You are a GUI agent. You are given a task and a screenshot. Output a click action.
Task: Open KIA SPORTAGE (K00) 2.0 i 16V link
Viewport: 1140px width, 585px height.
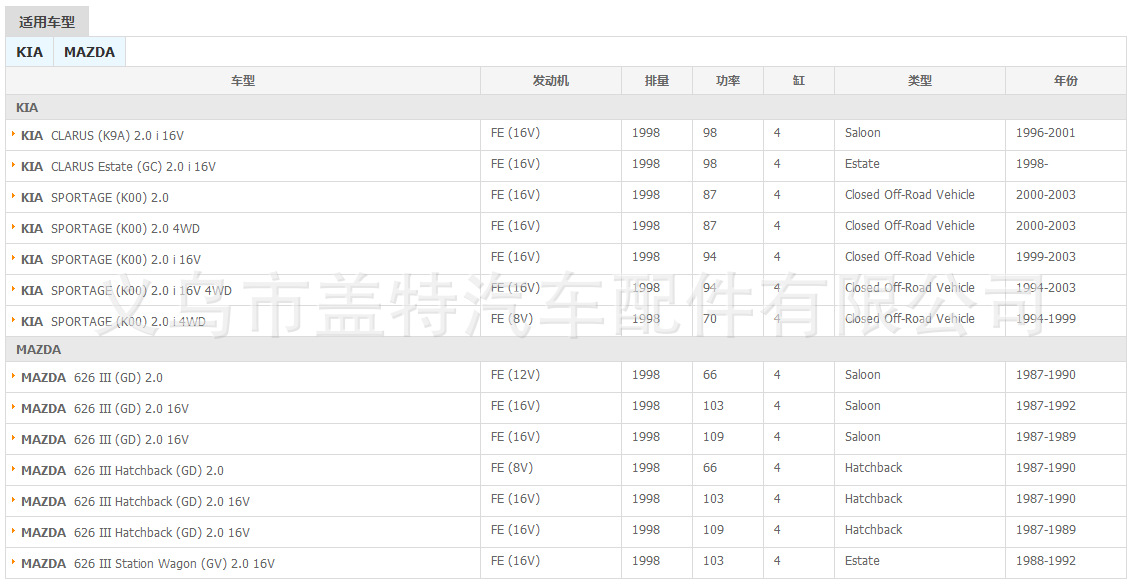111,260
